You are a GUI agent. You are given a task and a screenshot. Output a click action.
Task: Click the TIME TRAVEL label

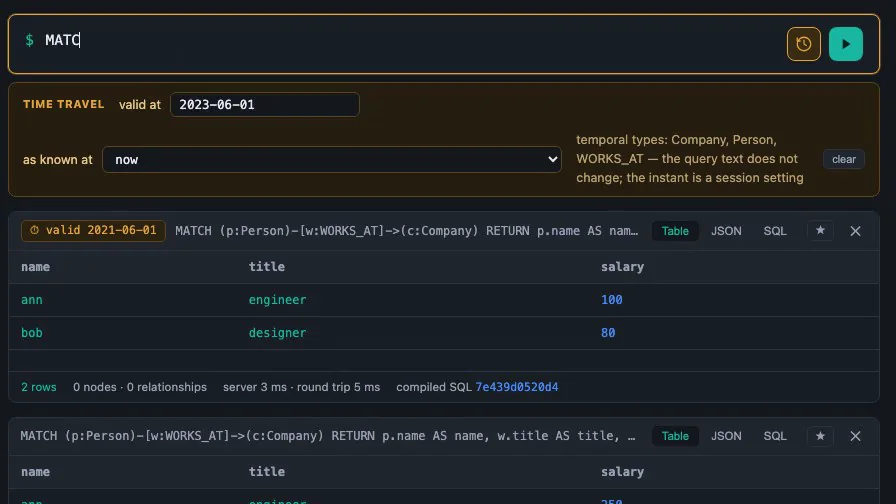pyautogui.click(x=63, y=104)
